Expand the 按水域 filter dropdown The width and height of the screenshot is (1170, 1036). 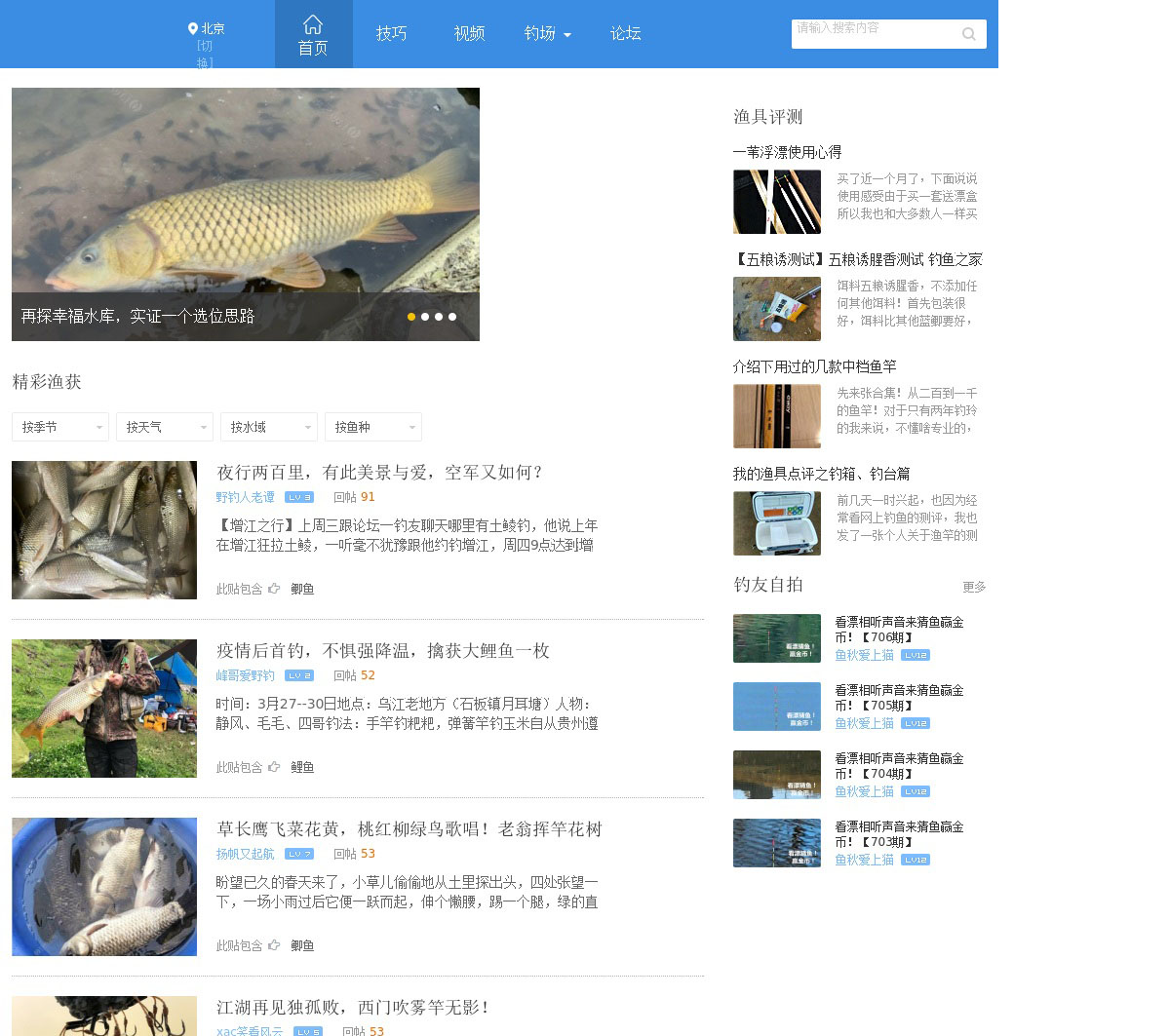(x=269, y=427)
